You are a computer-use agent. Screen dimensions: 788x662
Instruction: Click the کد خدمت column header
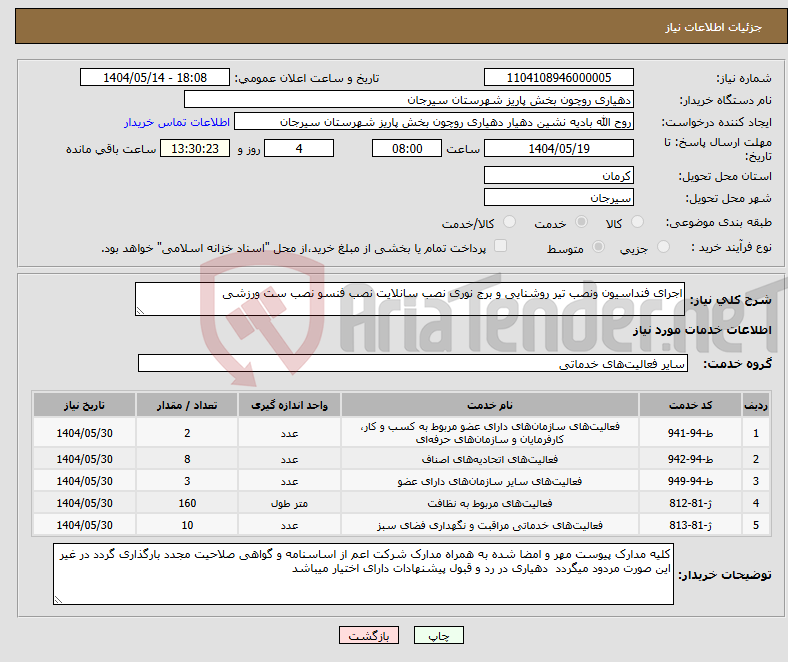click(x=691, y=405)
